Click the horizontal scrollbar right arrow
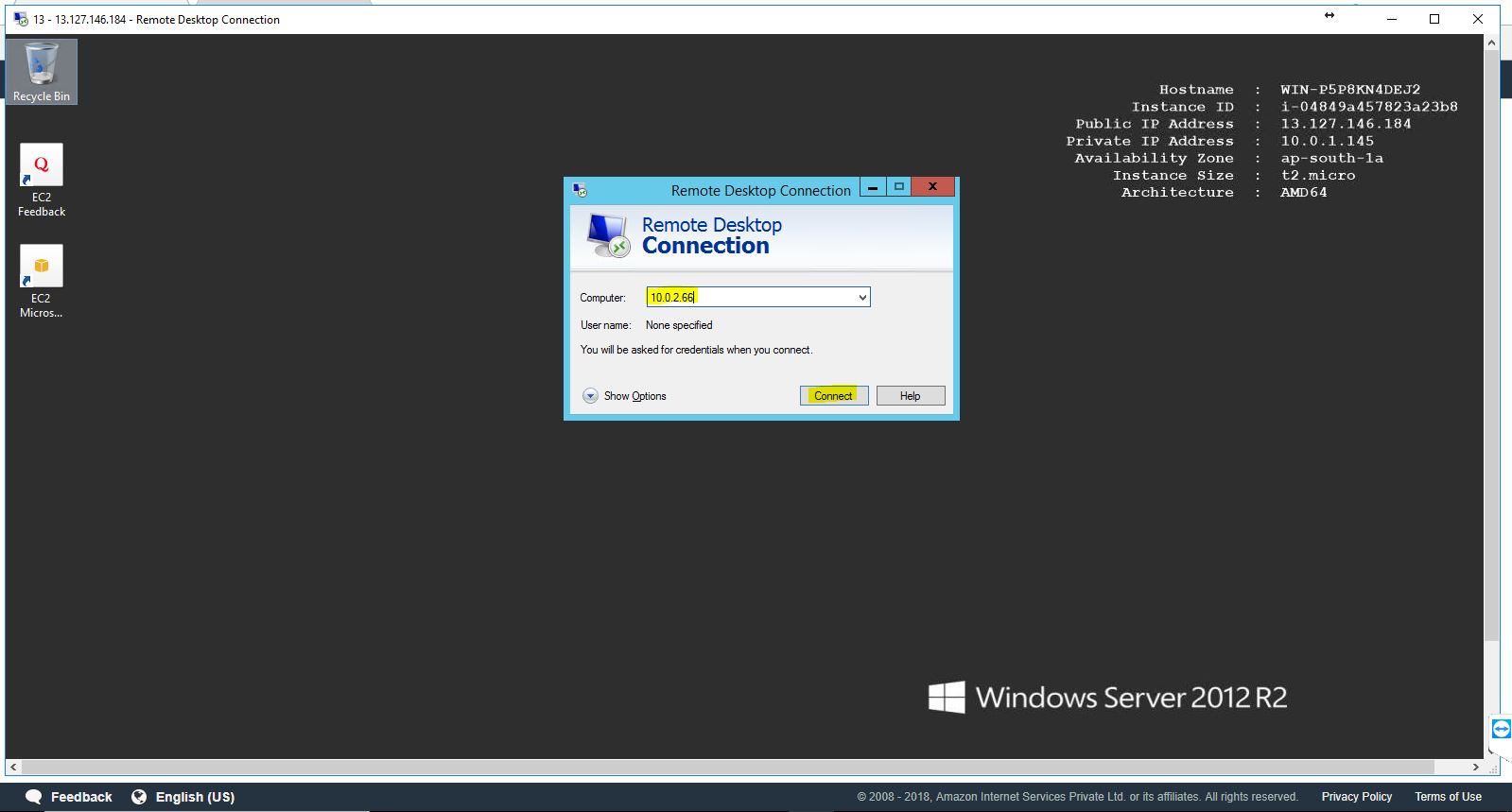 1475,767
